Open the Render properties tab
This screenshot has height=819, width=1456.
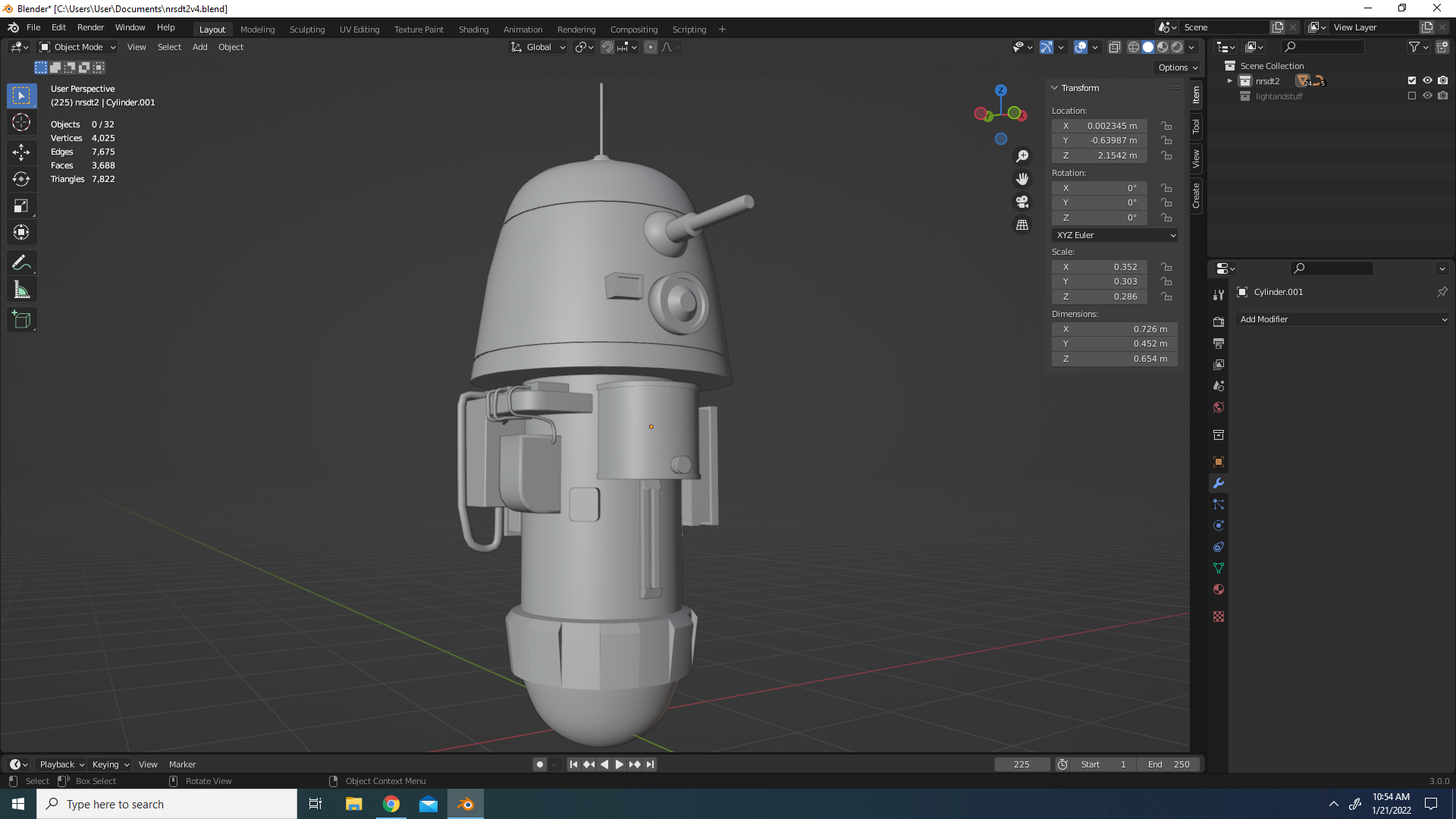1219,322
